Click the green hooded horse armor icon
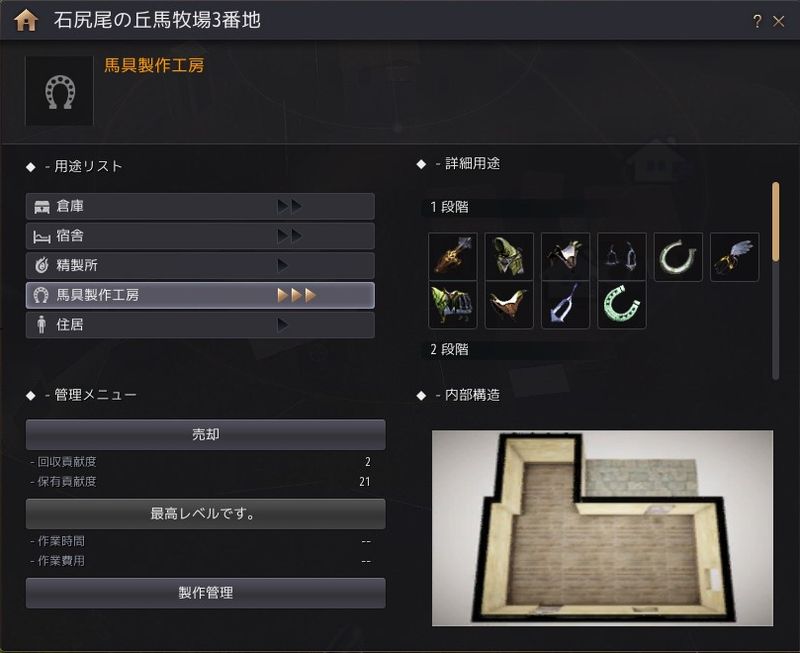Viewport: 800px width, 653px height. [509, 257]
